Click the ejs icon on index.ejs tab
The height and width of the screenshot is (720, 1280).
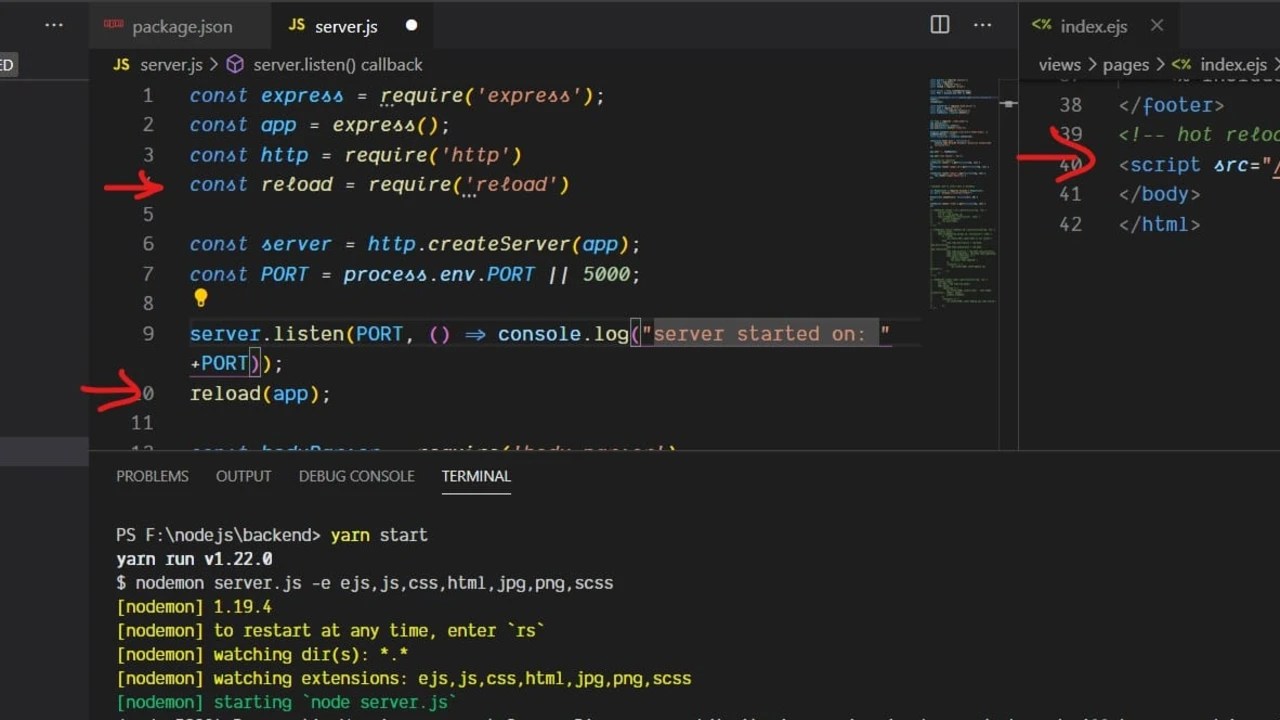(1040, 26)
